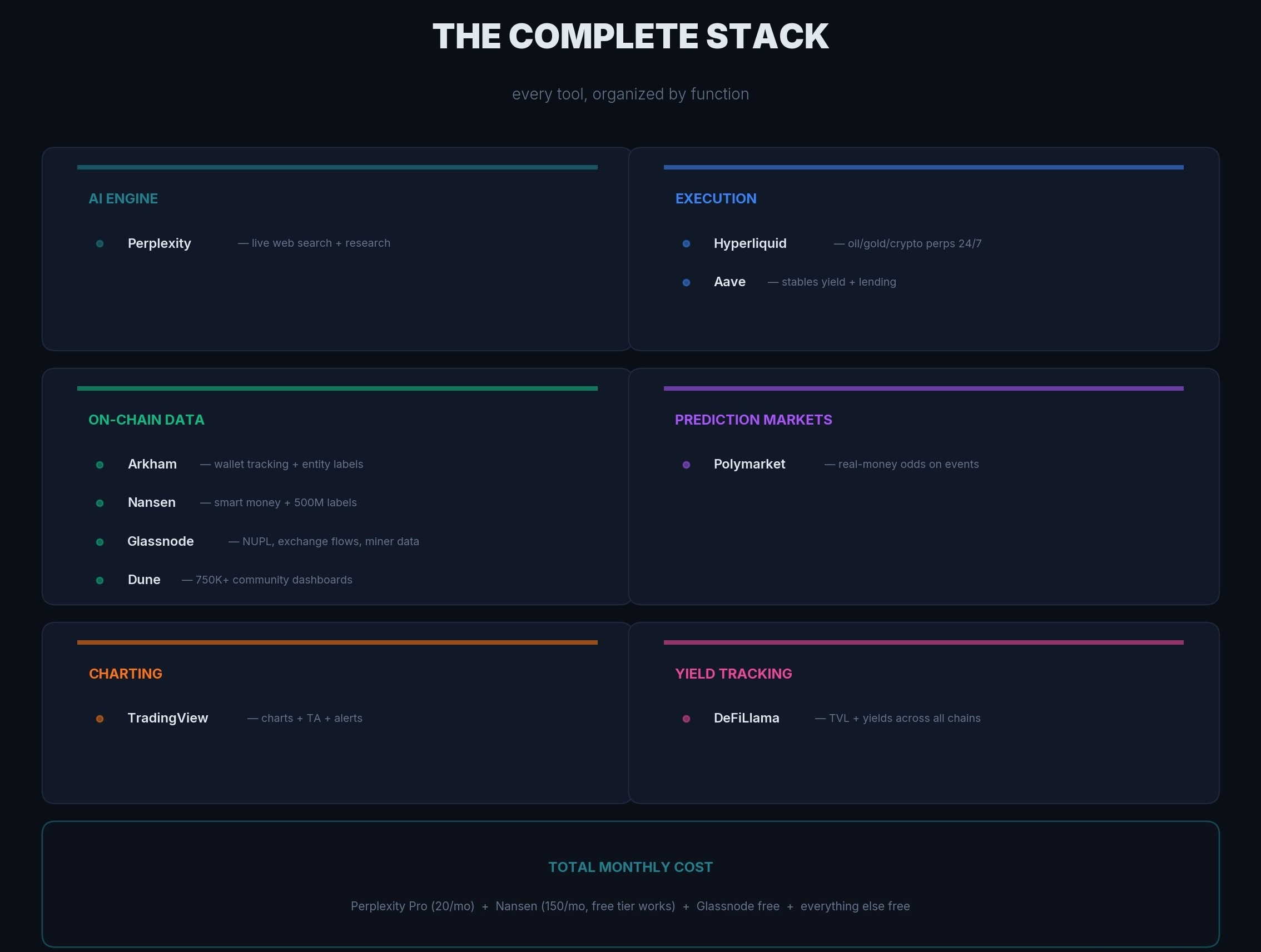1261x952 pixels.
Task: Click the orange bar above CHARTING
Action: click(x=337, y=642)
